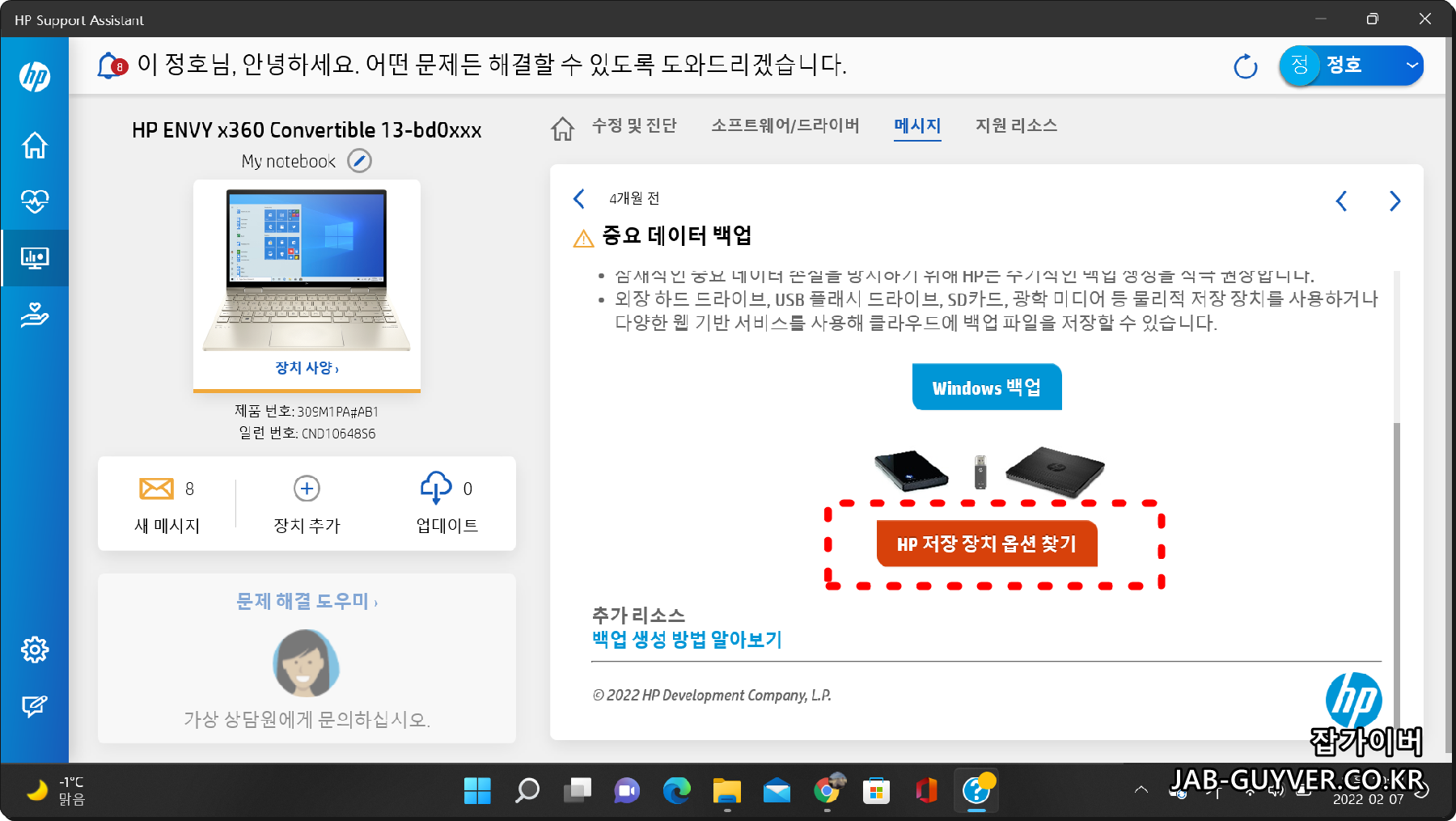This screenshot has width=1456, height=821.
Task: Open the weather widget on taskbar
Action: 55,790
